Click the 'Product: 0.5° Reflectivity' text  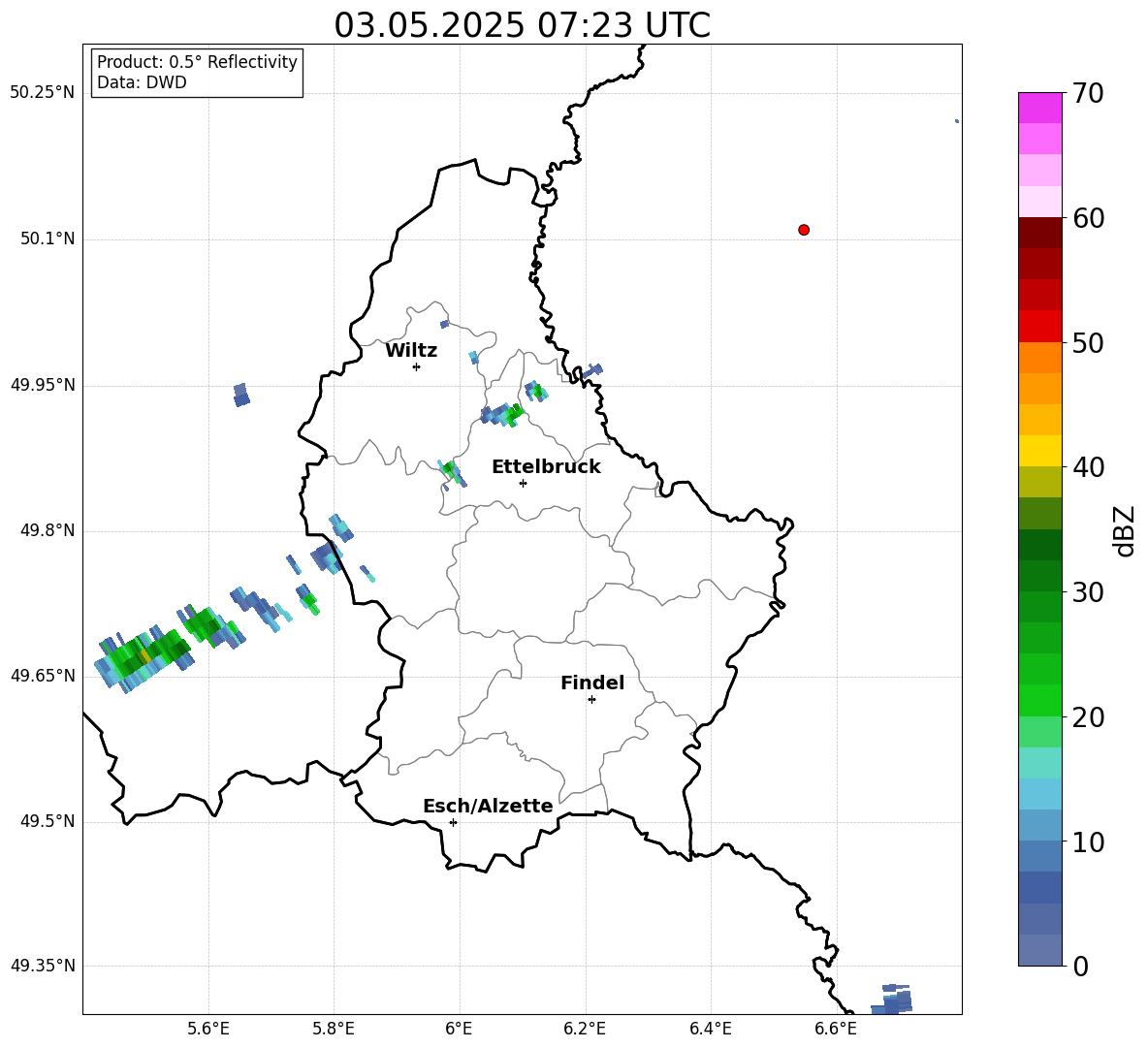[197, 62]
